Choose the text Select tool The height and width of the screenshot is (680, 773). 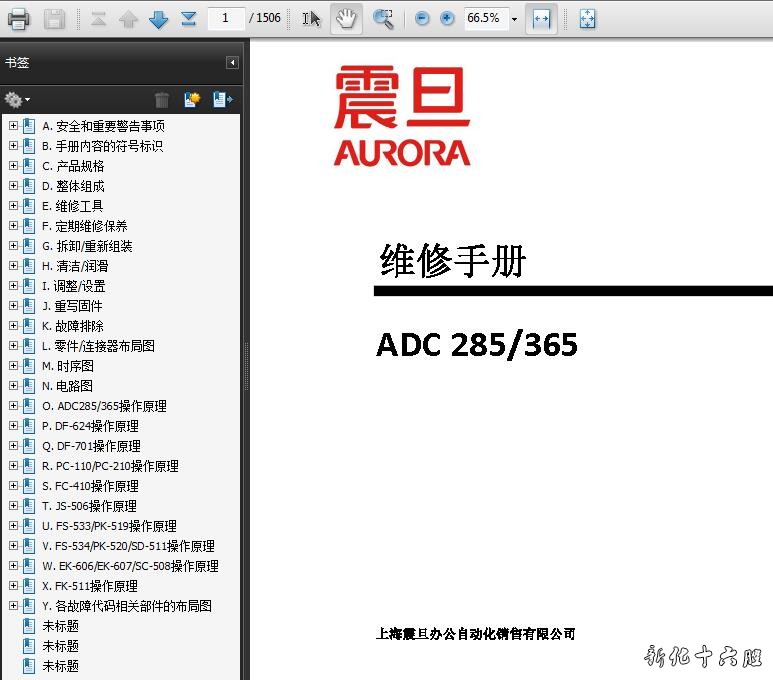(x=312, y=19)
